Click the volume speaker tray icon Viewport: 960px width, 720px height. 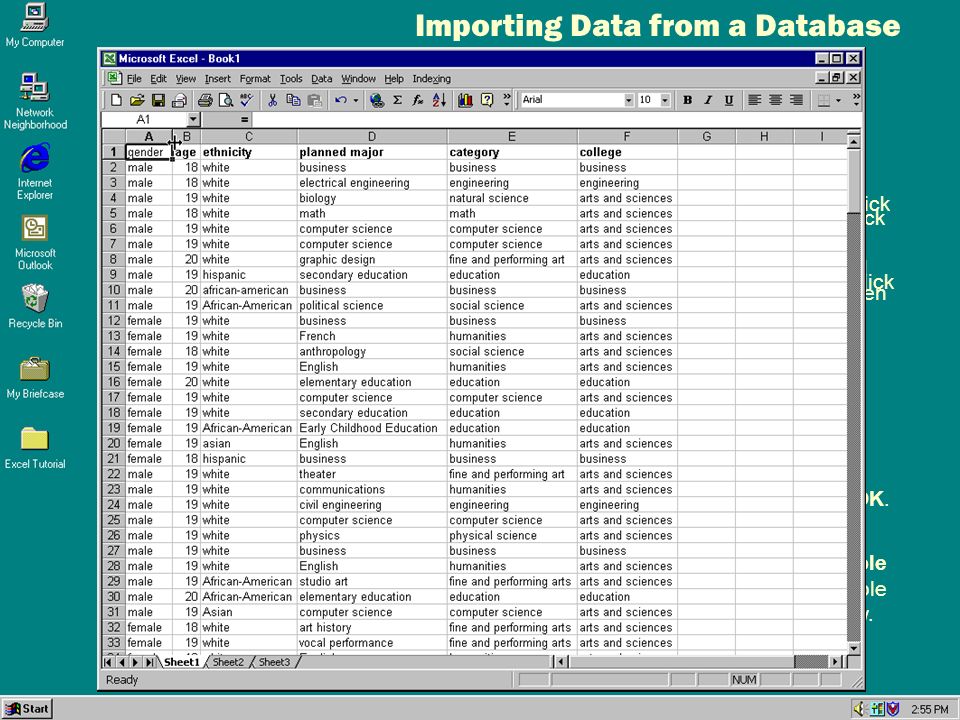[x=858, y=709]
